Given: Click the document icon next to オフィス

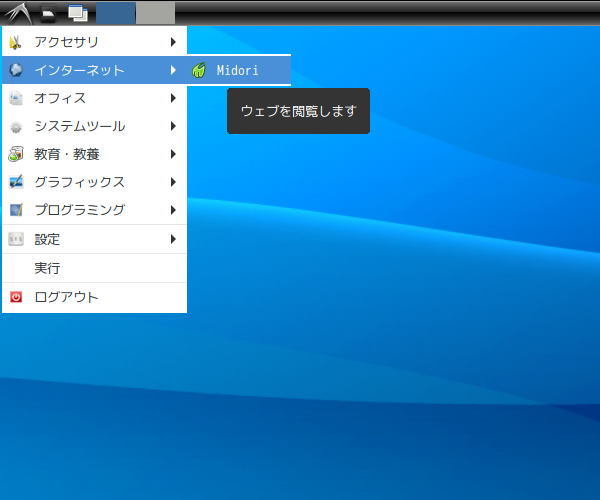Looking at the screenshot, I should click(16, 98).
